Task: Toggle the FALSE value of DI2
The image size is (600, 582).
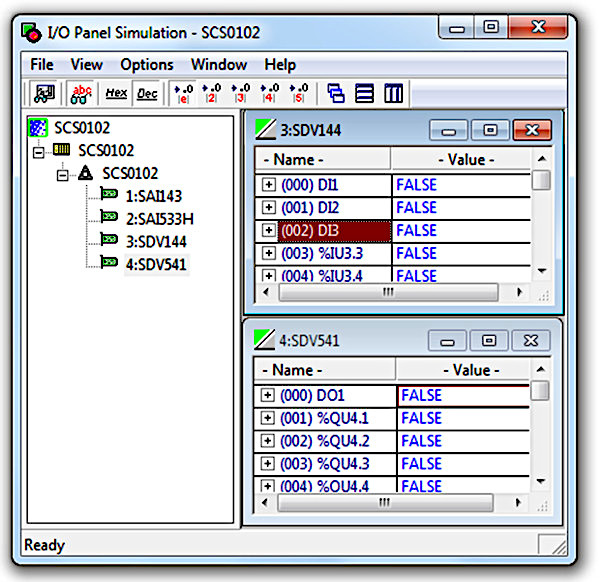Action: [461, 208]
